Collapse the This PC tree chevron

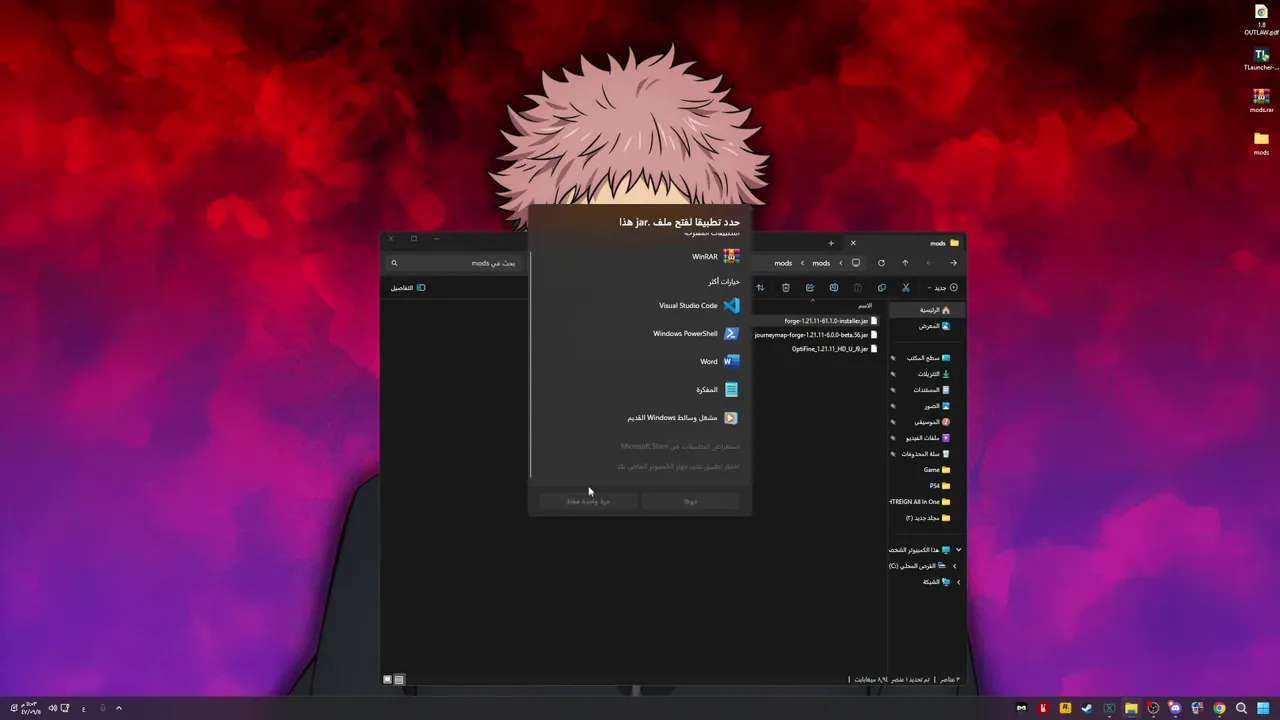(959, 550)
